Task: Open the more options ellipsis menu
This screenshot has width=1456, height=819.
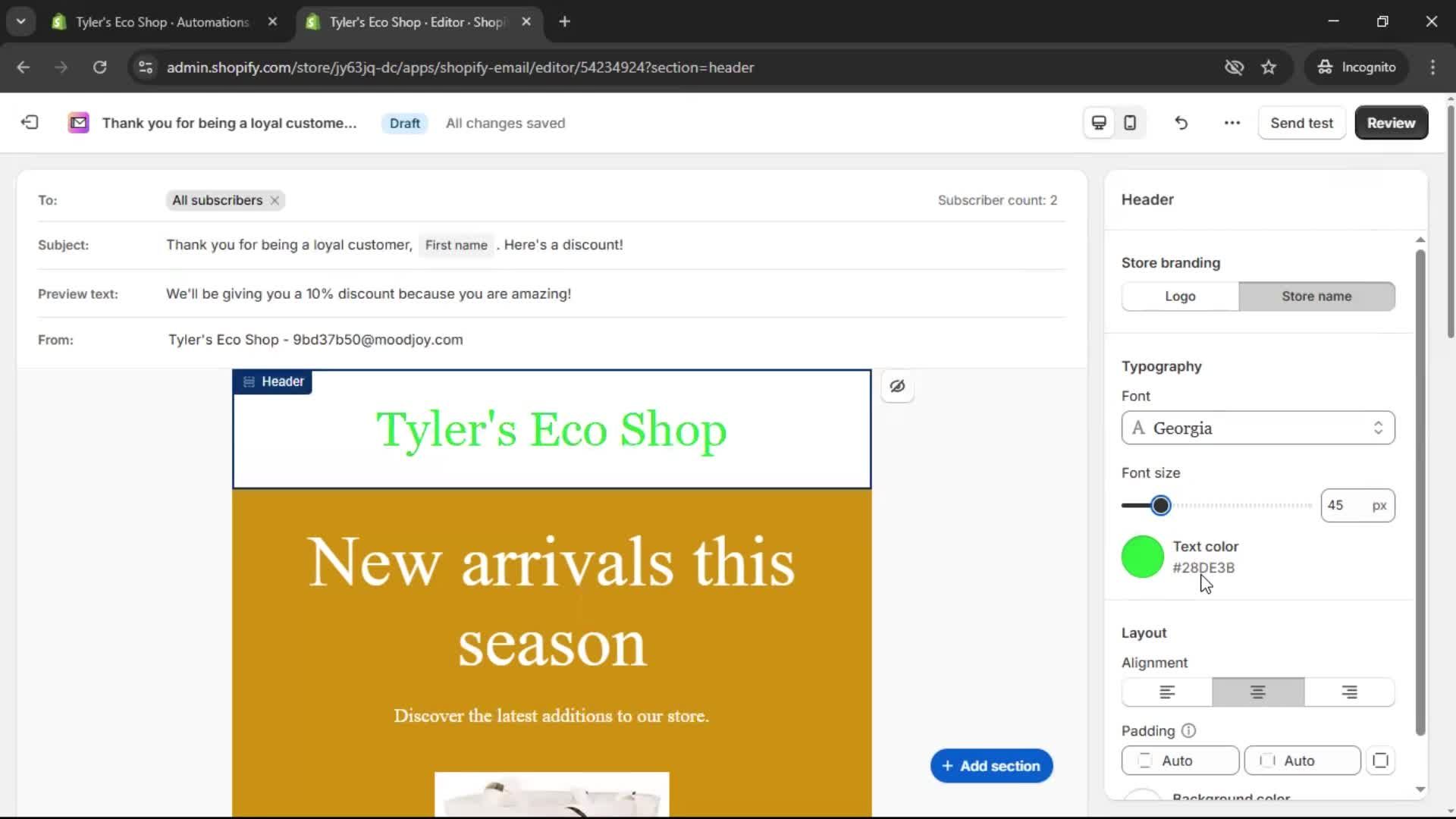Action: click(x=1232, y=122)
